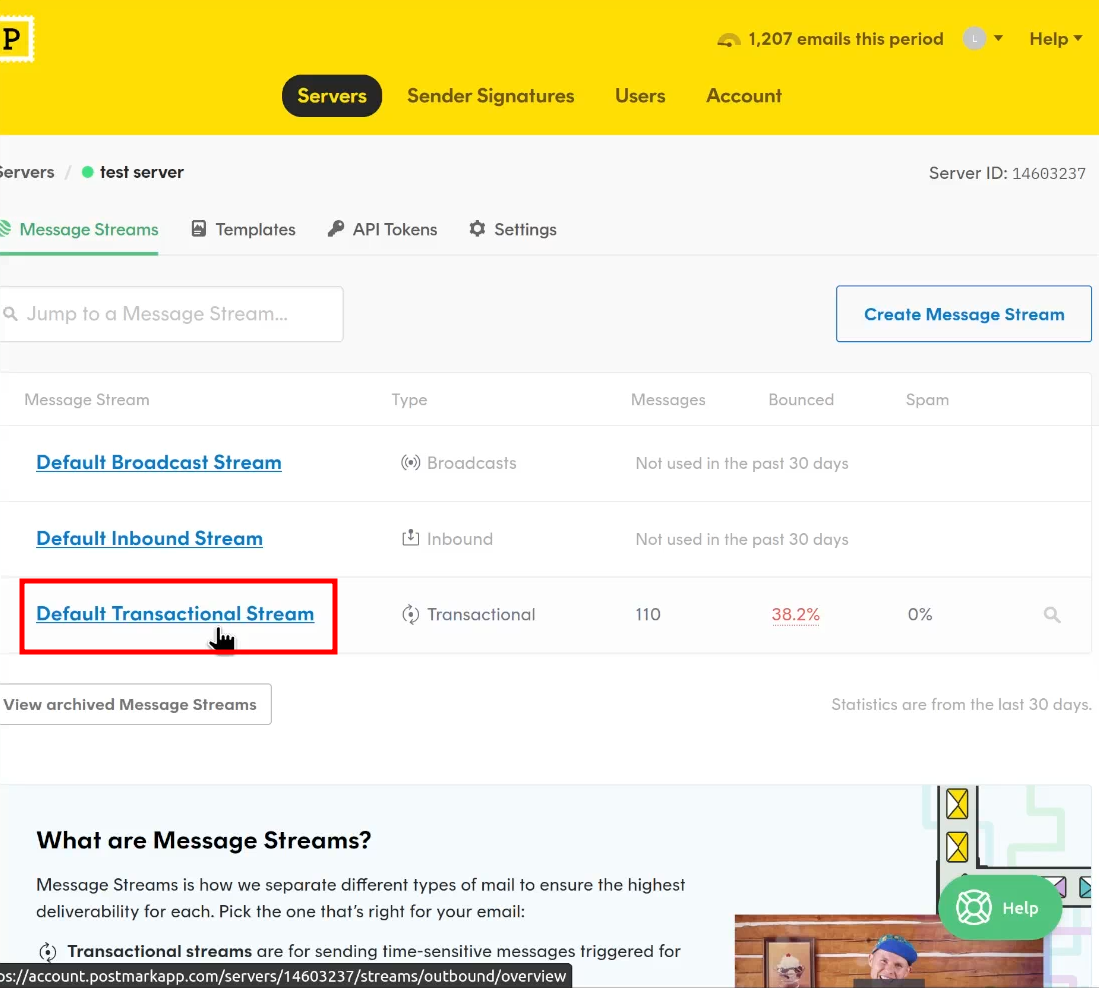Open the API Tokens tab
Image resolution: width=1099 pixels, height=988 pixels.
point(383,230)
